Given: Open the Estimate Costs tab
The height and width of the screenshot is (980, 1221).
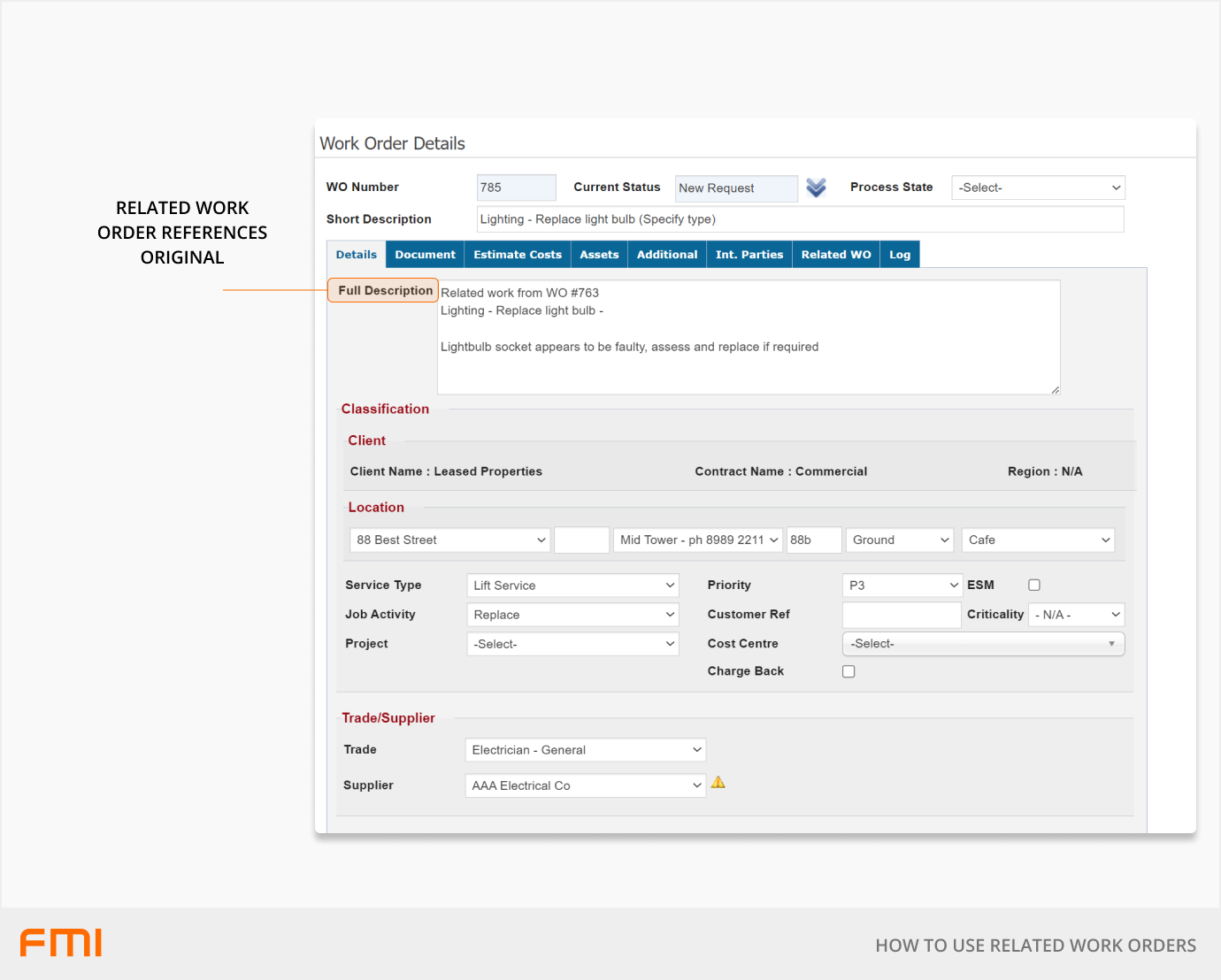Looking at the screenshot, I should pos(517,255).
